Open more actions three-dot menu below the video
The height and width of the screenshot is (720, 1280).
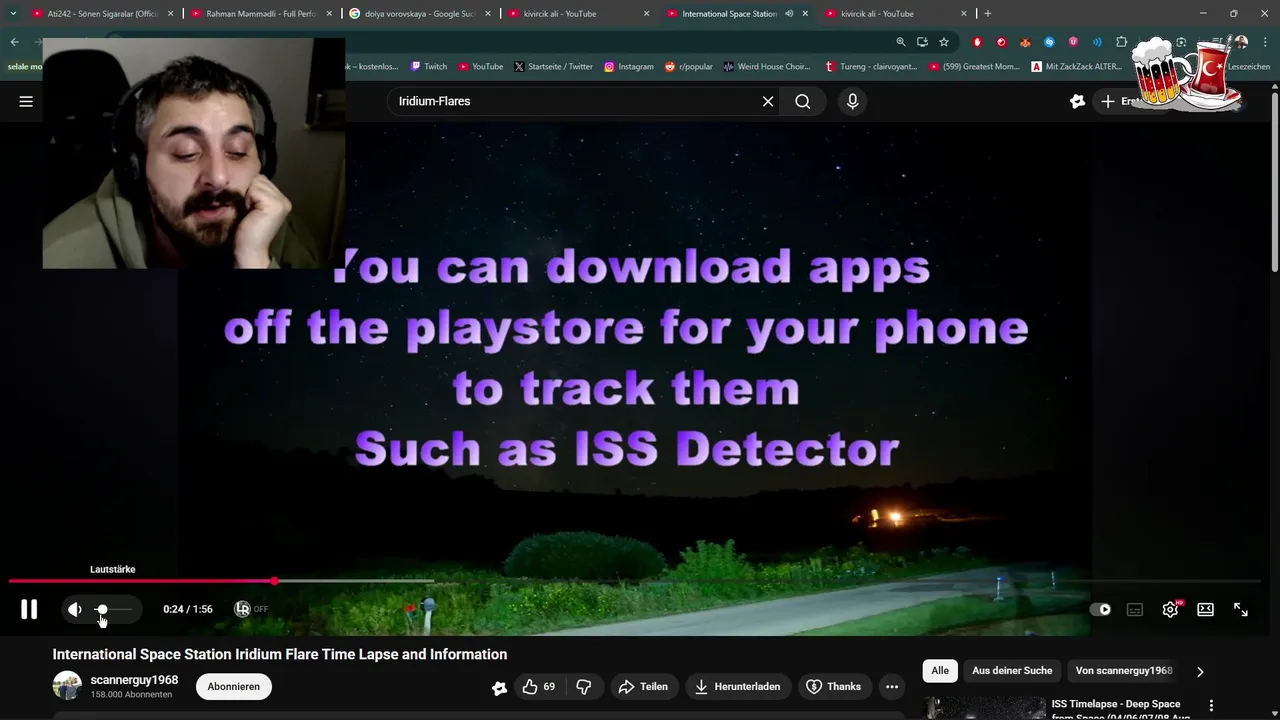pos(892,687)
